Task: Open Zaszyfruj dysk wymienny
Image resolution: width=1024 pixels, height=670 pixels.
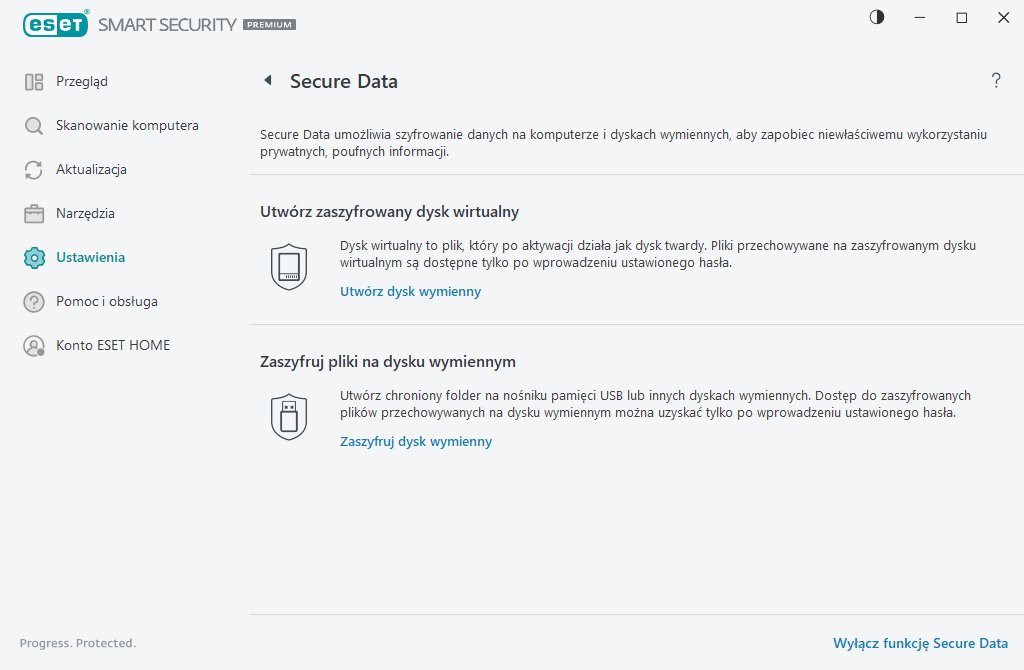Action: [x=416, y=441]
